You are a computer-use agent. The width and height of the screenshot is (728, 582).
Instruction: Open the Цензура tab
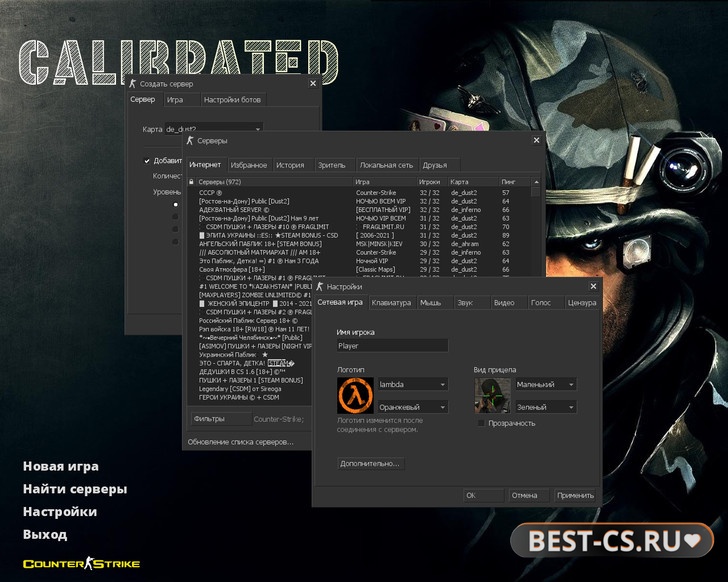pyautogui.click(x=582, y=303)
